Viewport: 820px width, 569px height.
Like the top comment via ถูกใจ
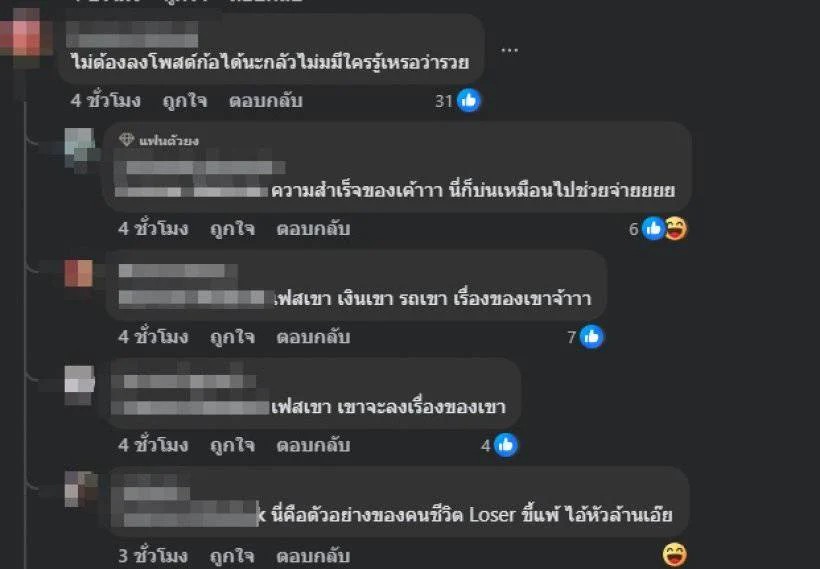[185, 100]
